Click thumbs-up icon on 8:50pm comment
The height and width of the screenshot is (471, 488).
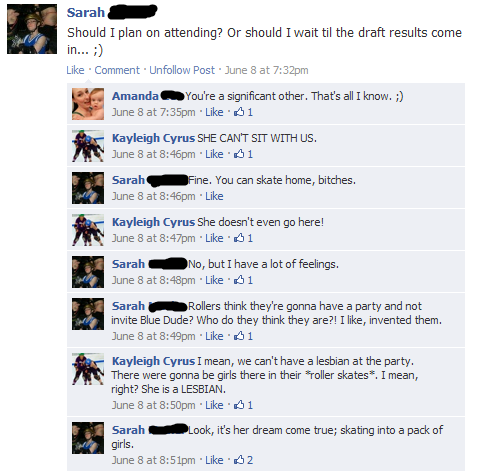tap(239, 405)
